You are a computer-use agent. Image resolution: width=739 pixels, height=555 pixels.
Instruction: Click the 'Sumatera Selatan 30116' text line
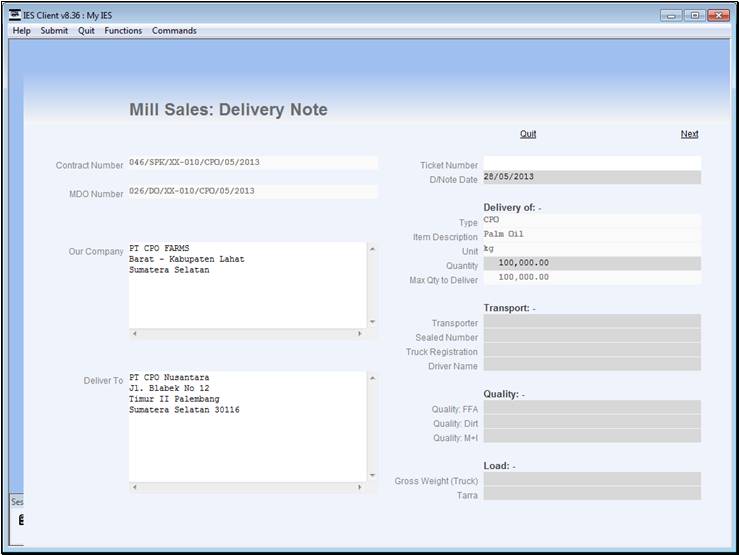coord(184,410)
